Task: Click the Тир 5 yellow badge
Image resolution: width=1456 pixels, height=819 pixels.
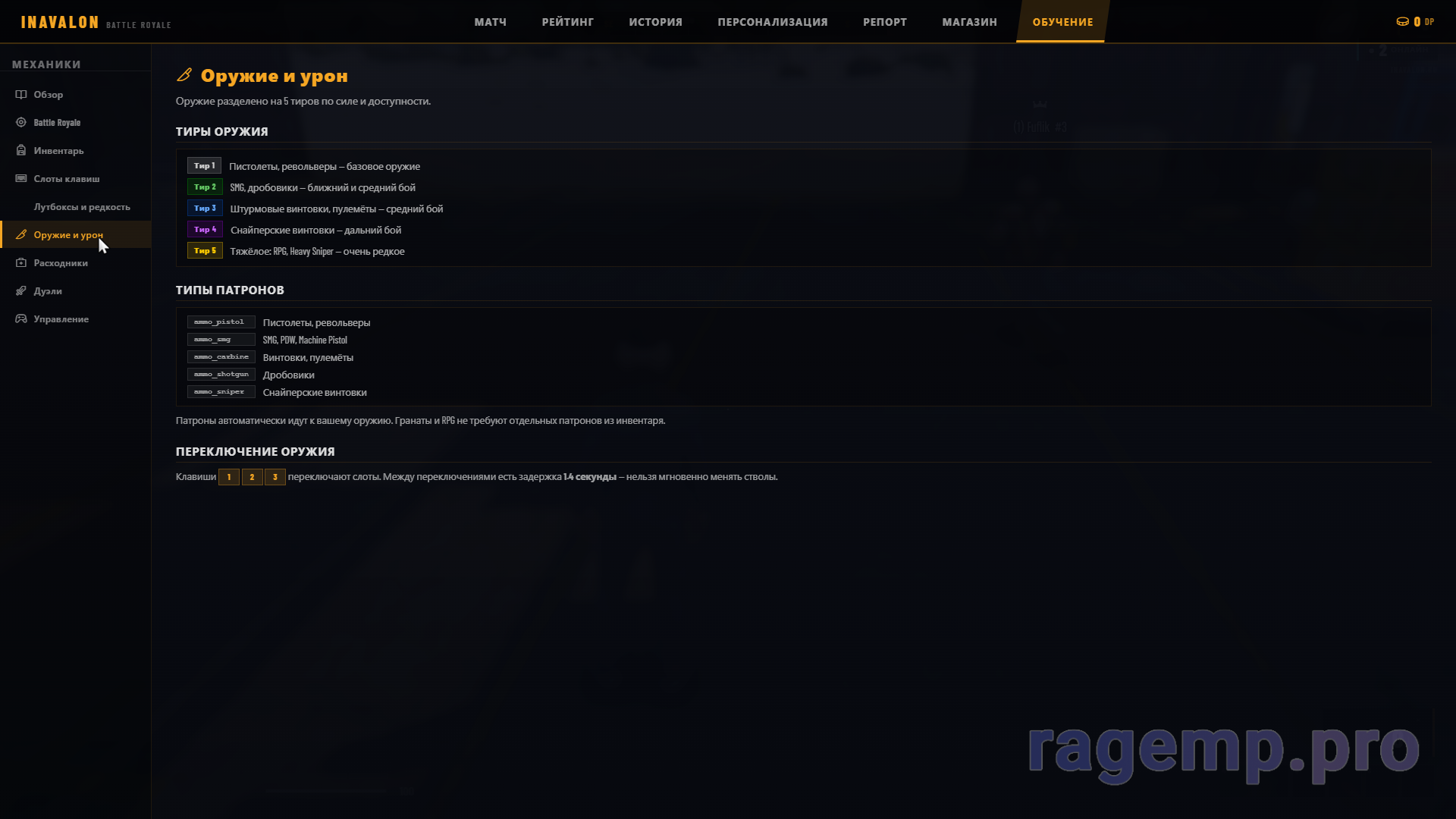Action: [x=205, y=251]
